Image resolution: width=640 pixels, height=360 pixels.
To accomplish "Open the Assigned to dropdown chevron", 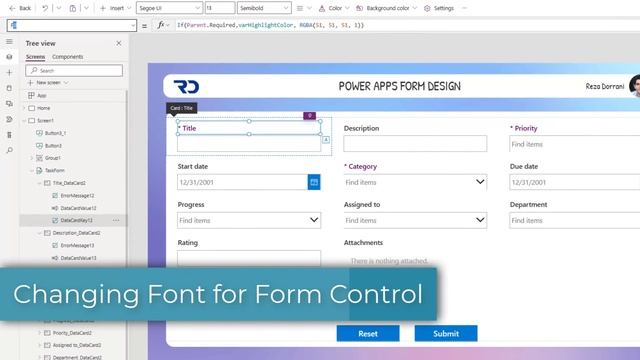I will [x=480, y=220].
